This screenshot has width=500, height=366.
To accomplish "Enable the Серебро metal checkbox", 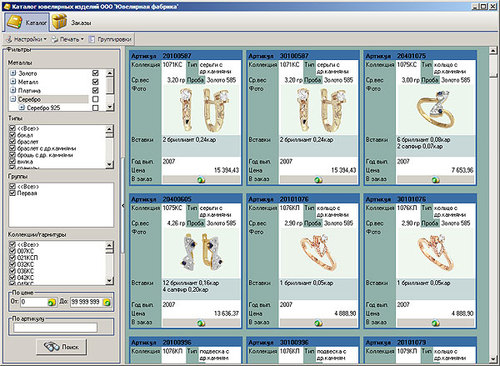I will (x=95, y=99).
